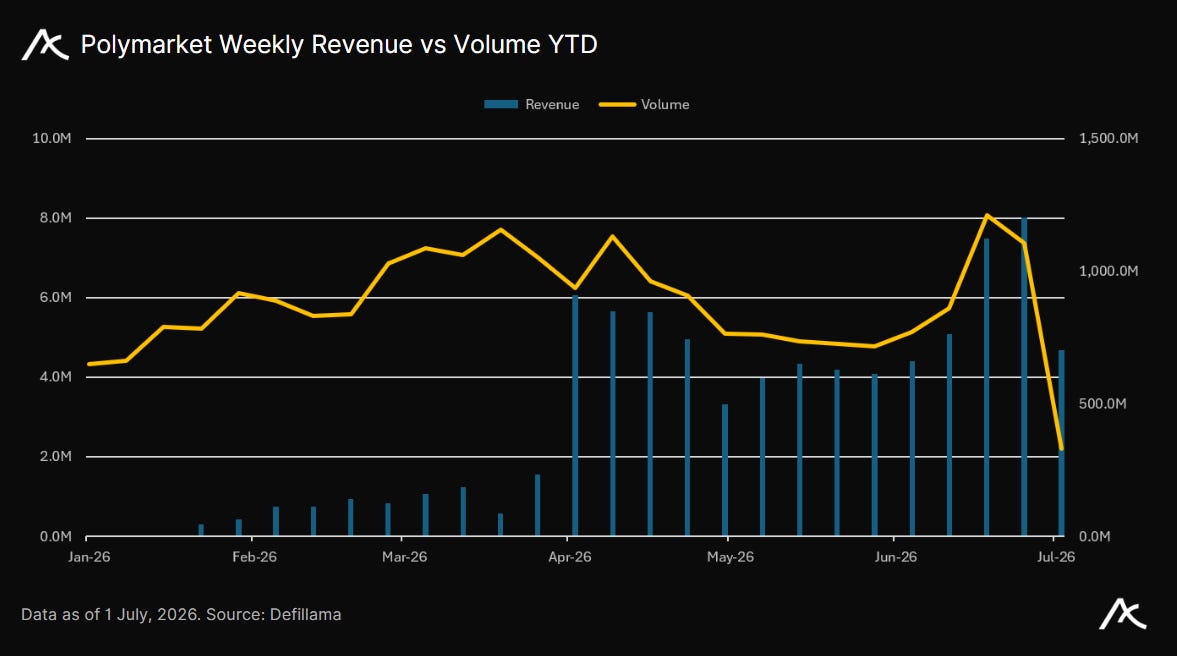Click the 1,500.0M right axis label
This screenshot has width=1177, height=656.
coord(1109,138)
